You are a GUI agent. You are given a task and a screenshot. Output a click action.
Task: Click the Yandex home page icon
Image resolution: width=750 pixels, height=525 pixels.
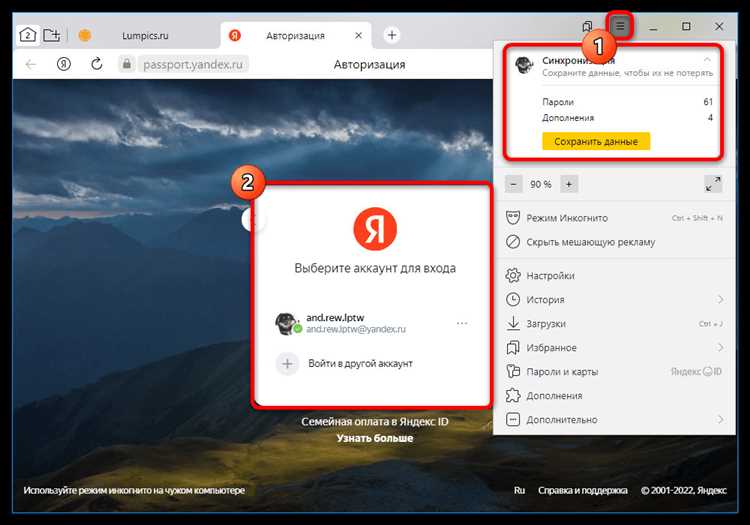[63, 64]
